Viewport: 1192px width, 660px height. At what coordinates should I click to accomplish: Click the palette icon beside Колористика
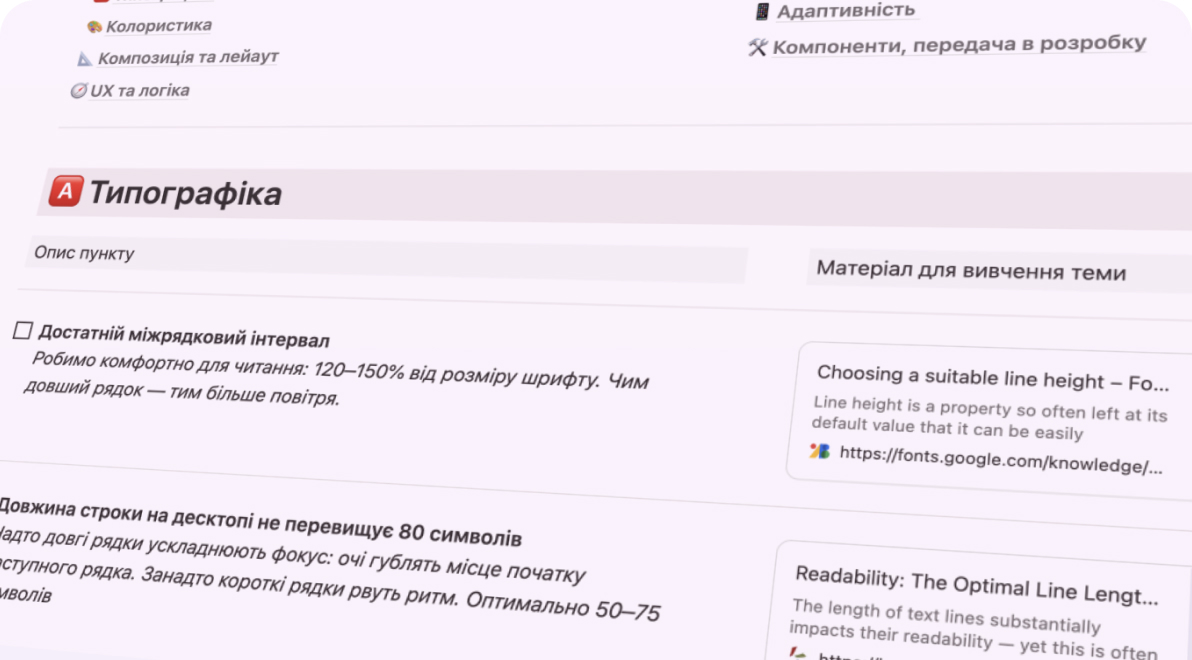(94, 26)
